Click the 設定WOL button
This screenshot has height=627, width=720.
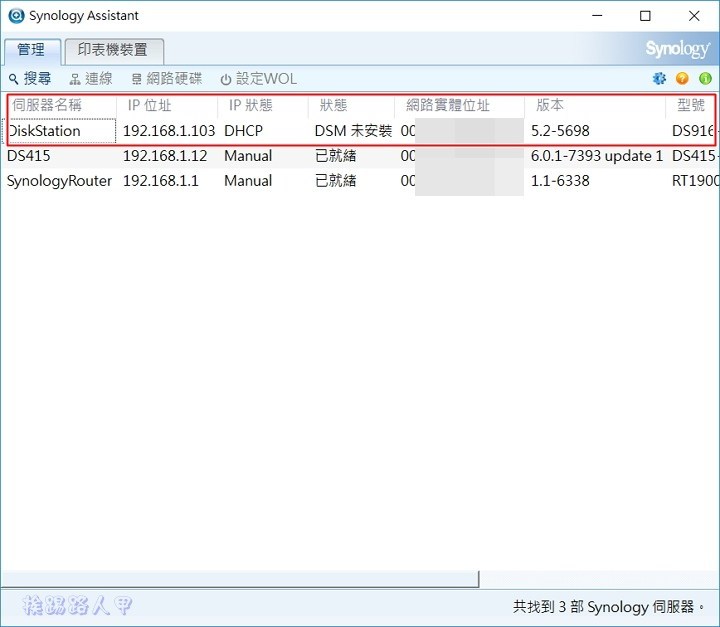click(259, 79)
